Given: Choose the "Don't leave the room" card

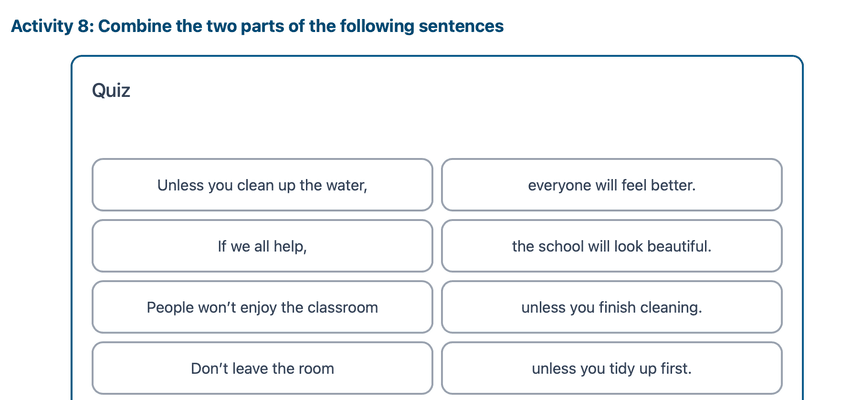Looking at the screenshot, I should coord(262,368).
